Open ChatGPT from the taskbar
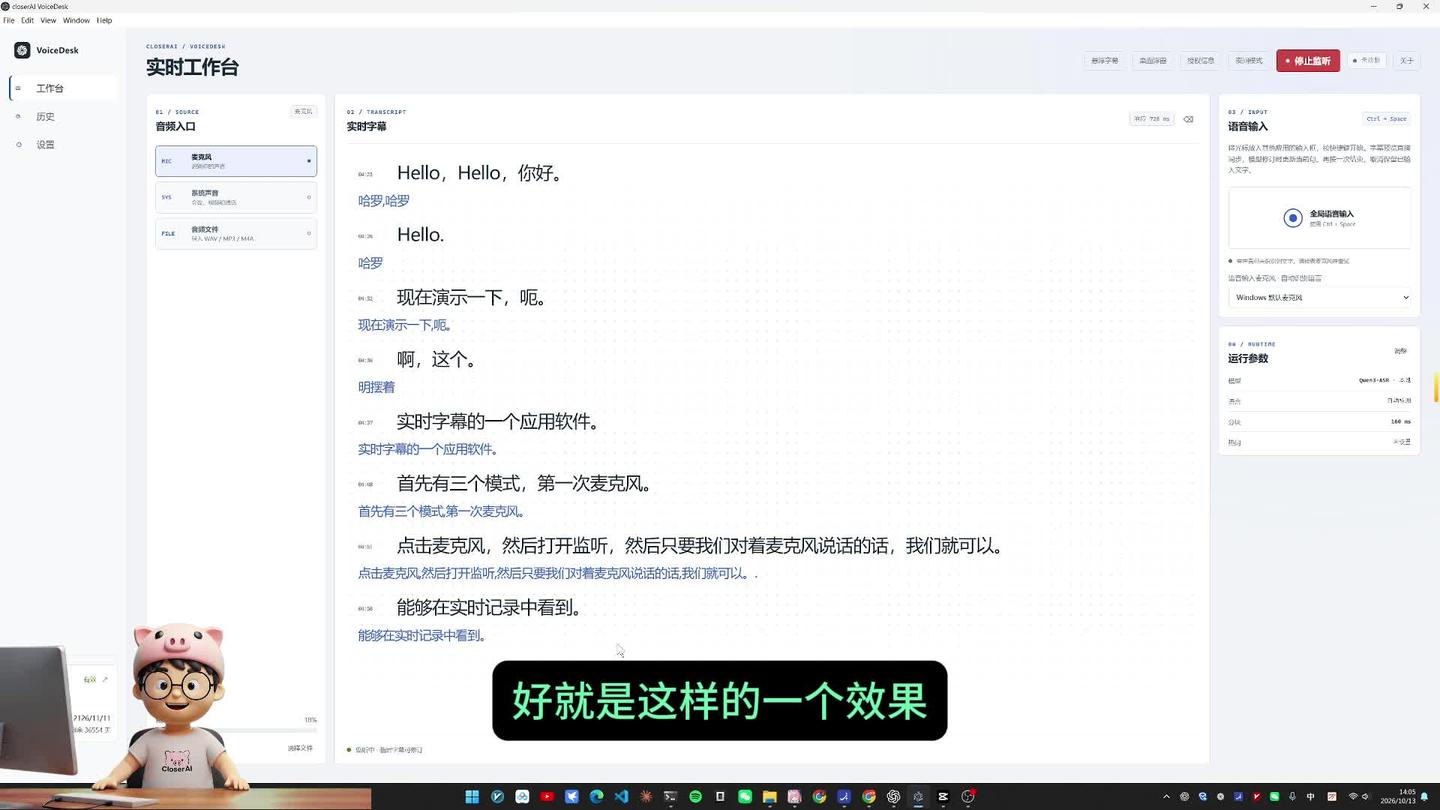This screenshot has height=810, width=1440. coord(893,797)
